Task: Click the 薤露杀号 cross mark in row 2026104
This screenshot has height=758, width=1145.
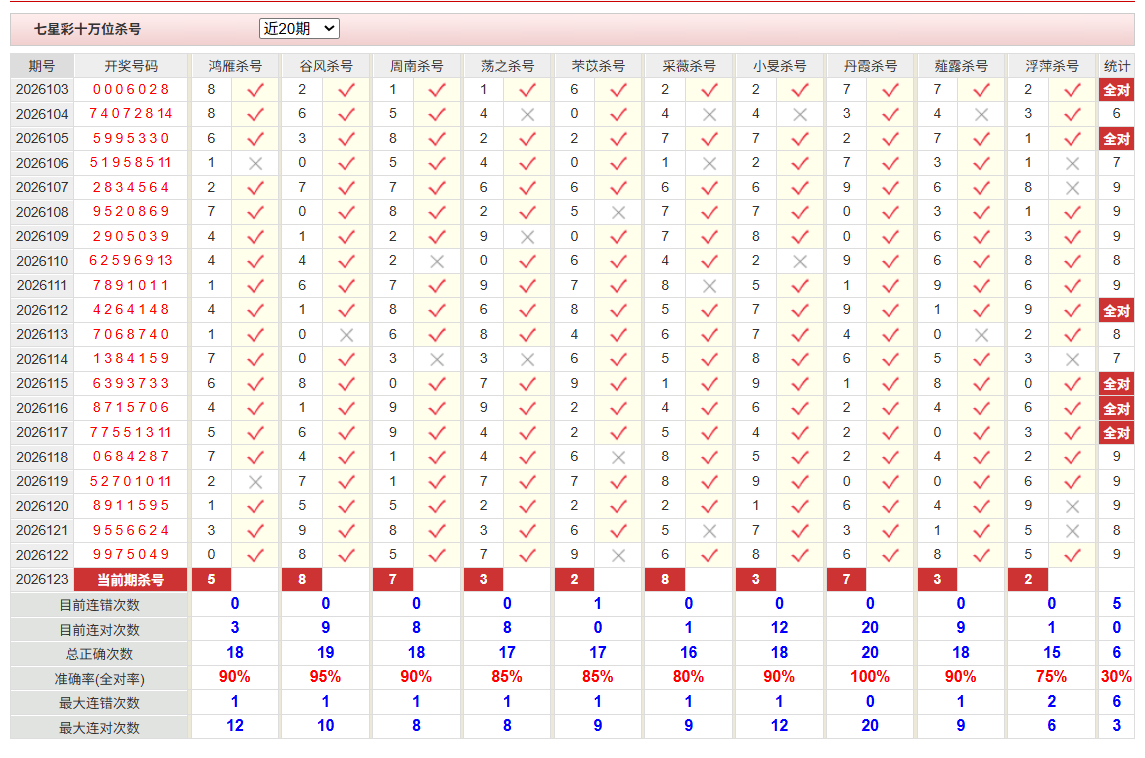Action: 981,115
